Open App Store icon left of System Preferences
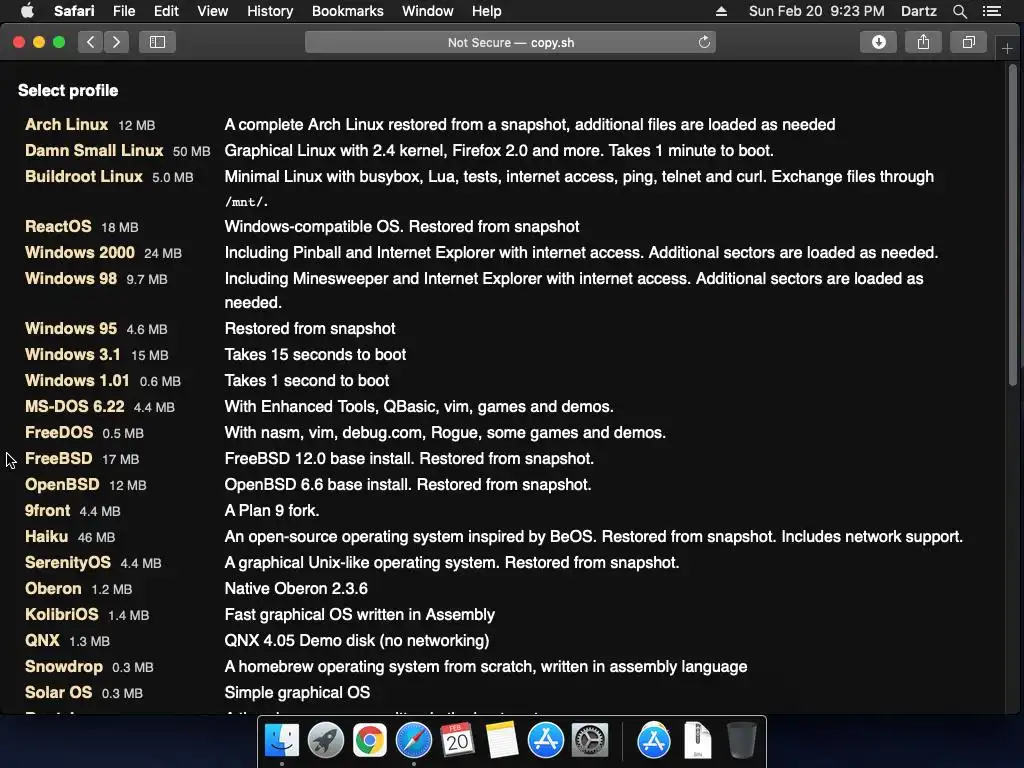Viewport: 1024px width, 768px height. pyautogui.click(x=545, y=741)
